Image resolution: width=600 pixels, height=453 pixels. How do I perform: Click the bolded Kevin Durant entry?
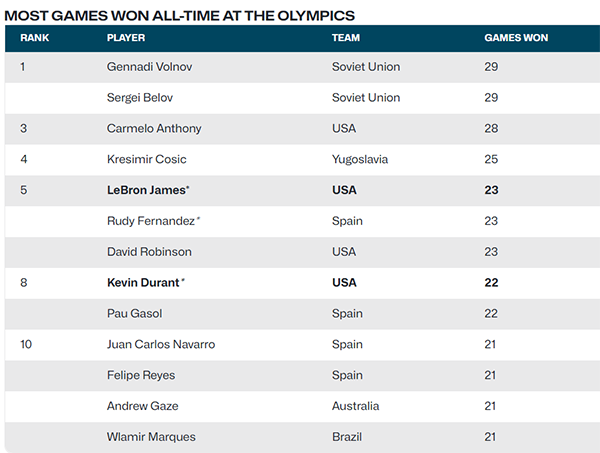tap(146, 283)
